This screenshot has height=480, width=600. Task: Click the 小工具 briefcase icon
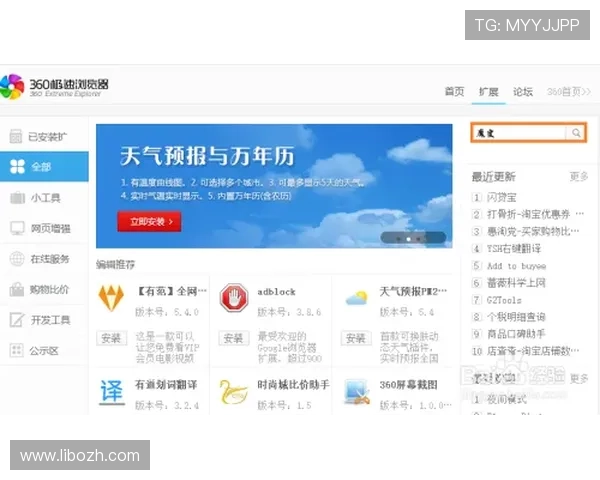click(17, 198)
